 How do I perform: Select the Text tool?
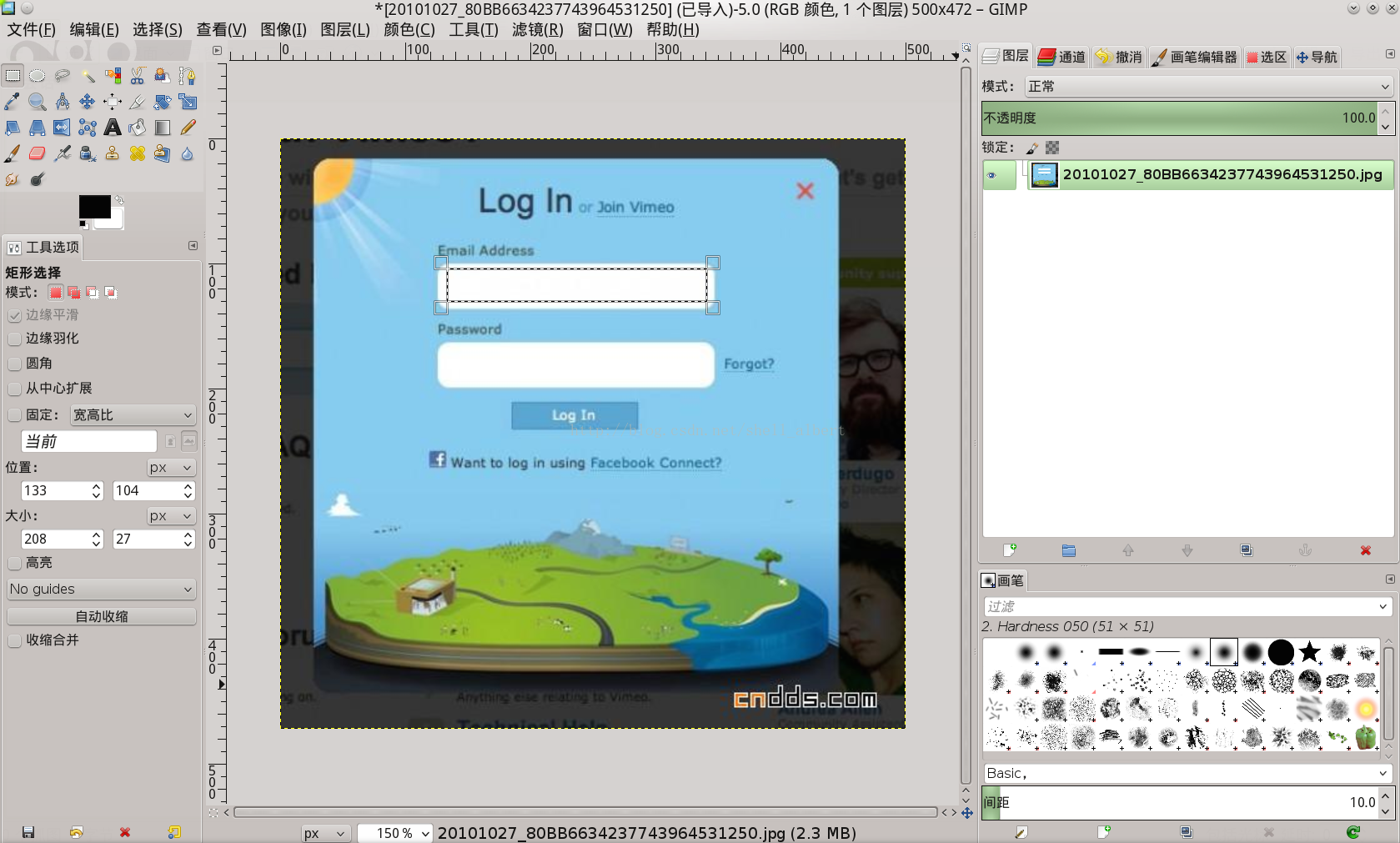click(x=113, y=128)
